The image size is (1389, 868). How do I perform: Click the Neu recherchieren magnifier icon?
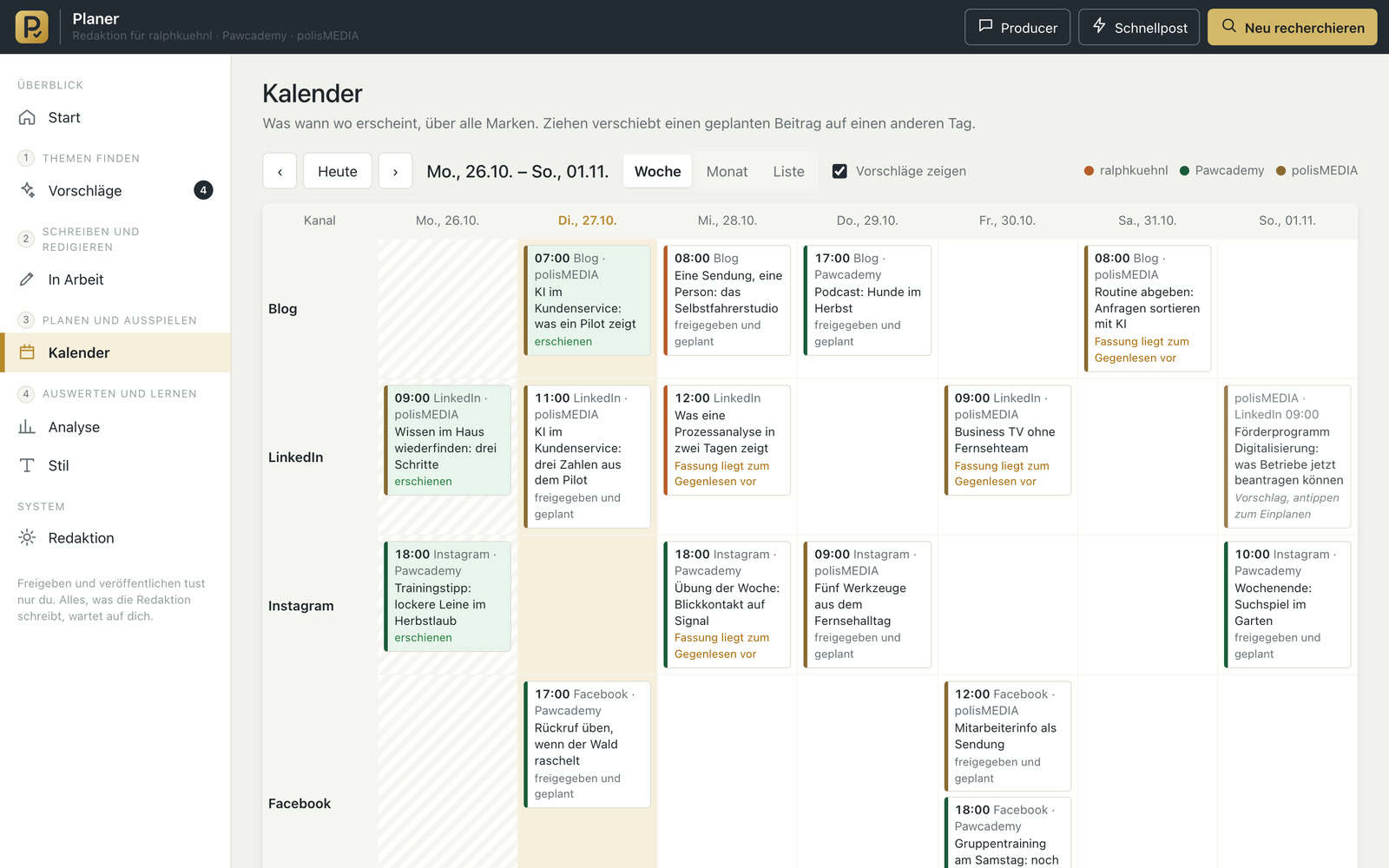(1229, 26)
